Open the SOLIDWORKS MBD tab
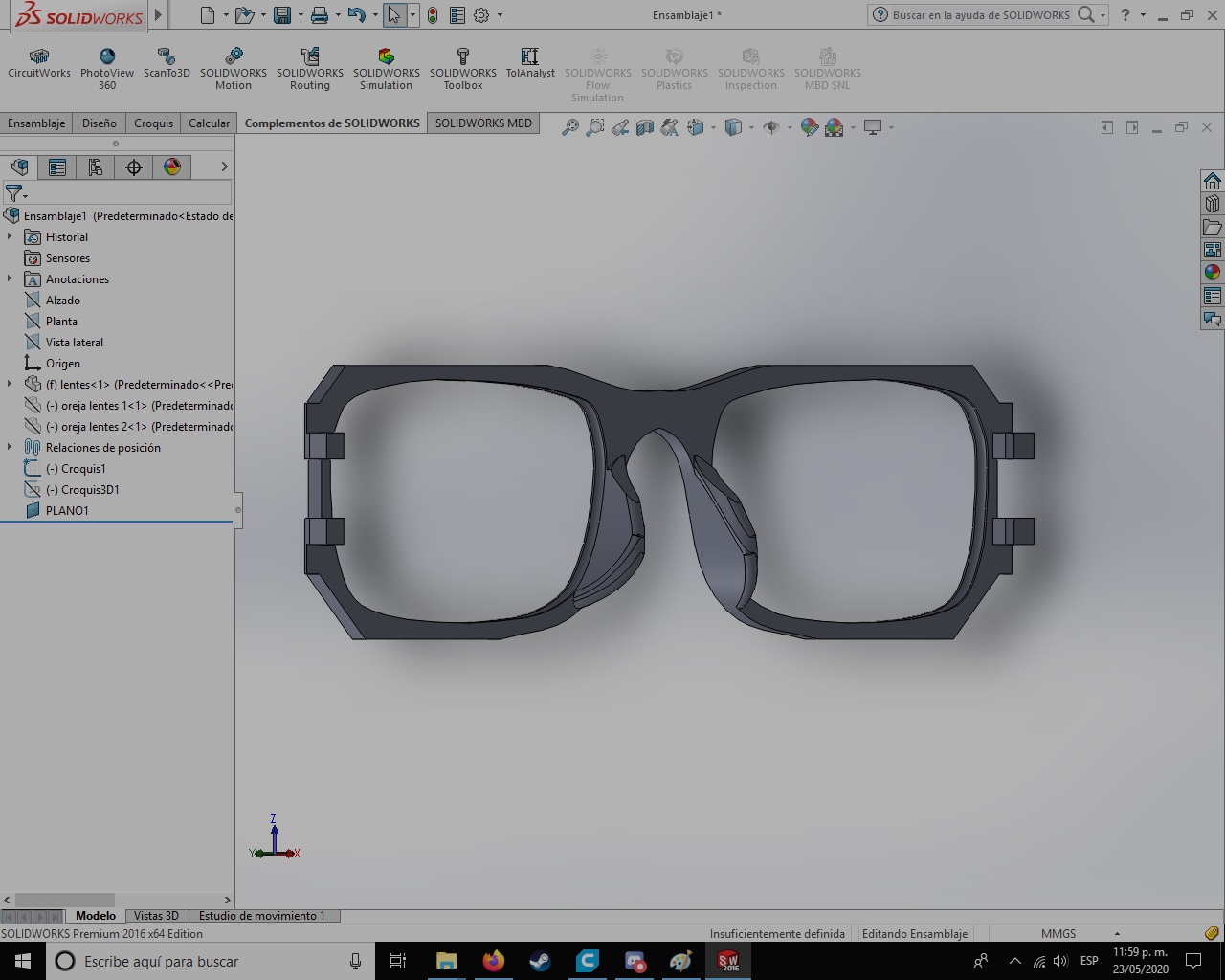The width and height of the screenshot is (1225, 980). coord(483,123)
